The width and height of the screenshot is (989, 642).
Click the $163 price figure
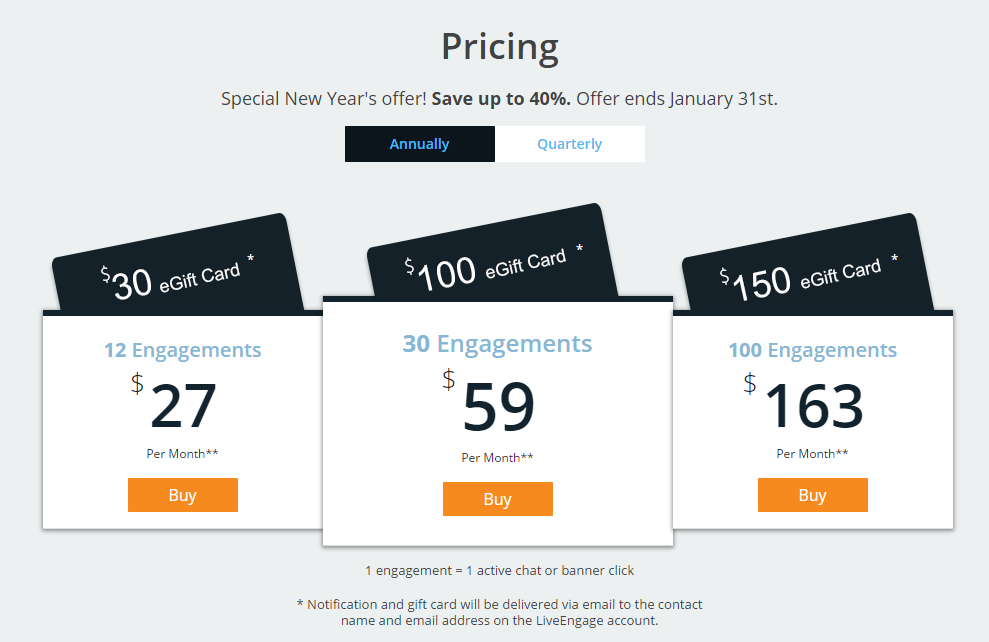pyautogui.click(x=804, y=402)
